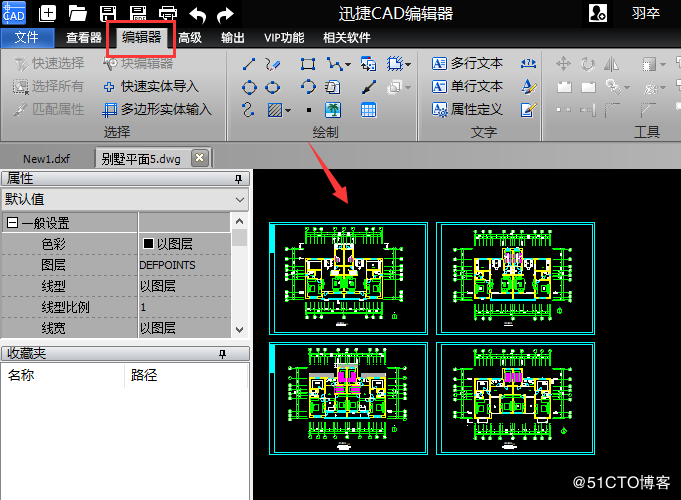Undo the last action
The height and width of the screenshot is (500, 681).
point(198,15)
